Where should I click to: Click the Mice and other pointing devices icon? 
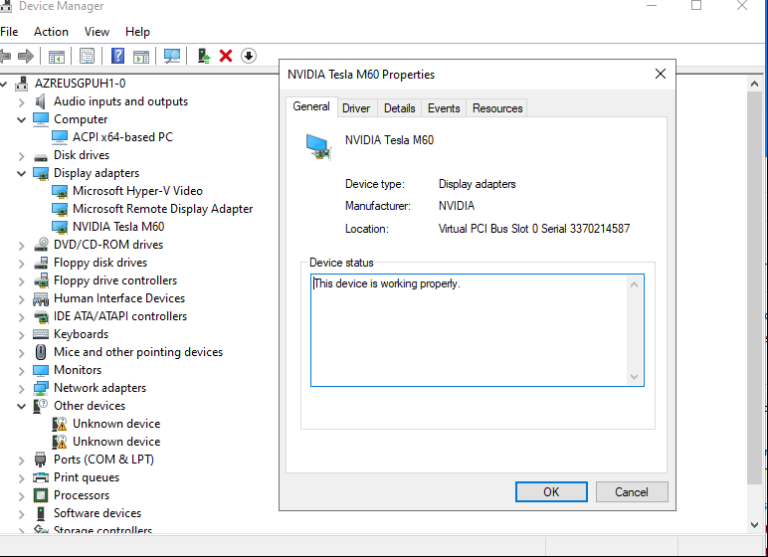pyautogui.click(x=41, y=352)
